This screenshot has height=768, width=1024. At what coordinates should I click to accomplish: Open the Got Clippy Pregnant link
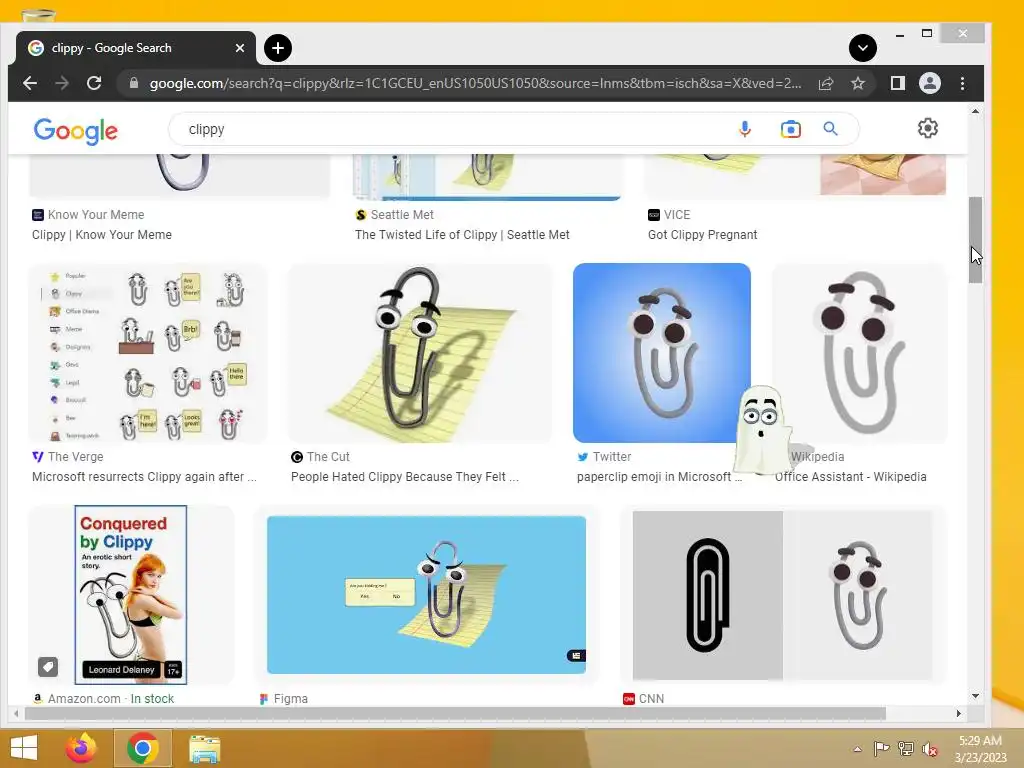(703, 234)
